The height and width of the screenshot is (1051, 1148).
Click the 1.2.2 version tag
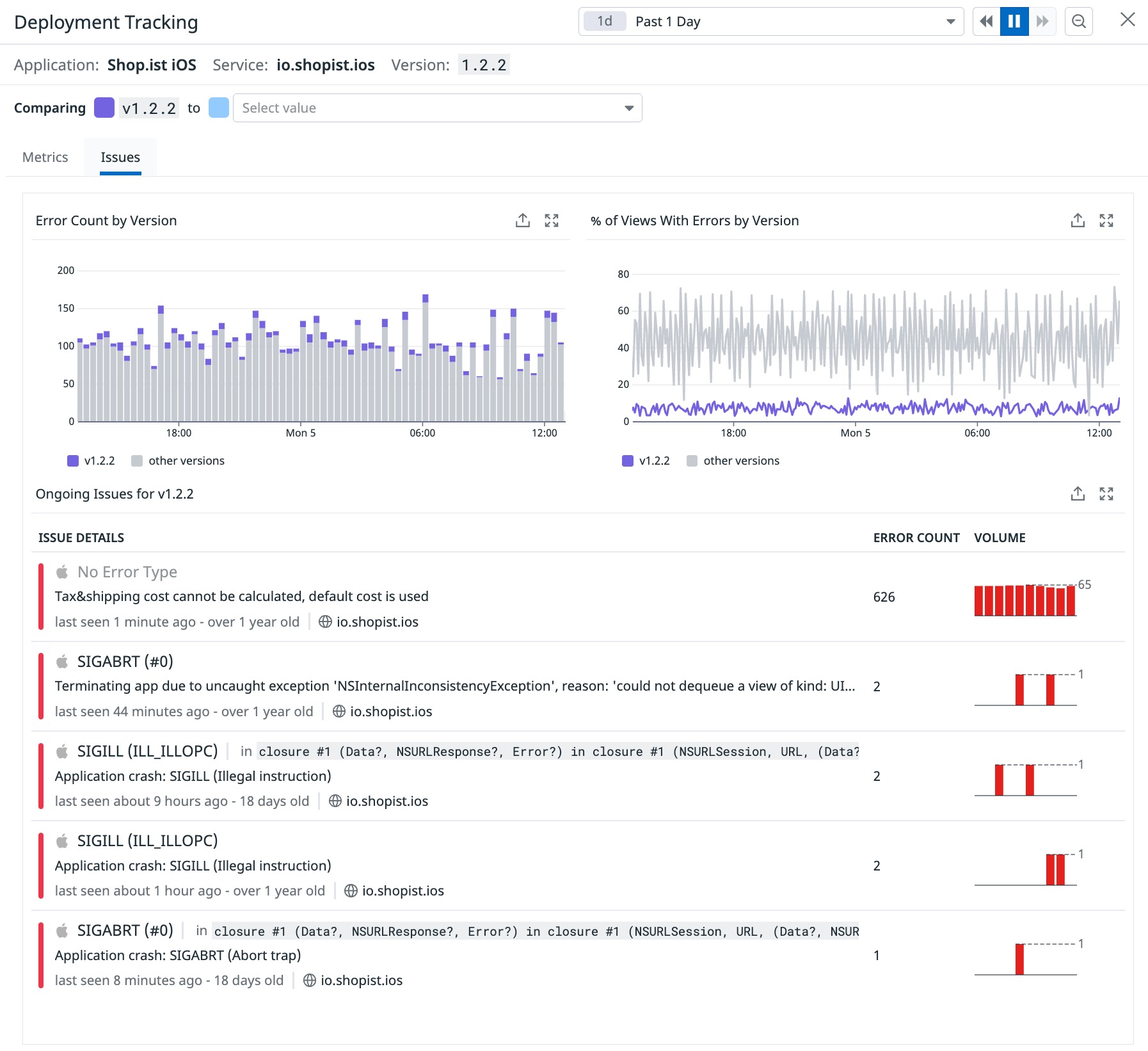click(x=484, y=65)
